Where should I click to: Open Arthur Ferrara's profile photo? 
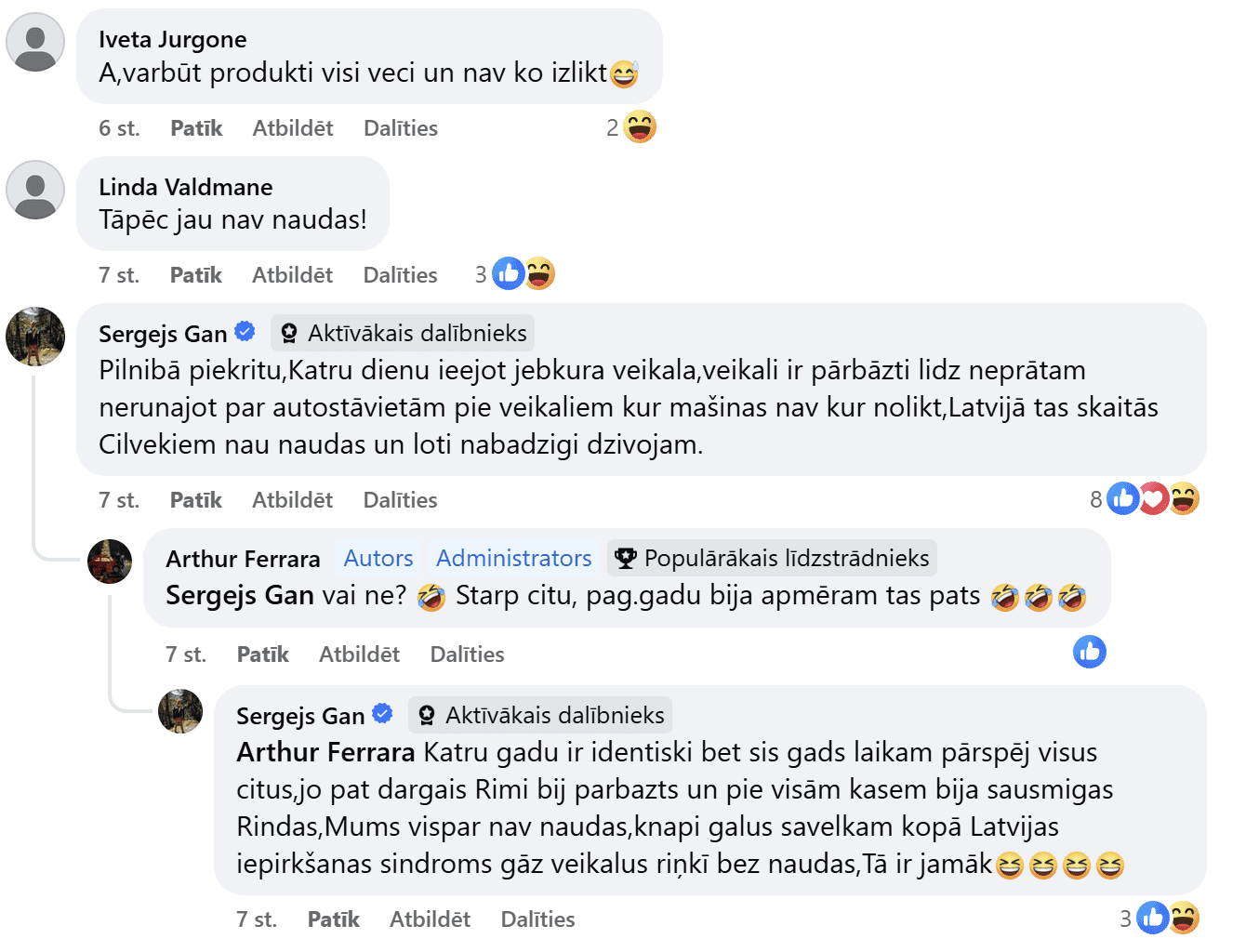(110, 562)
